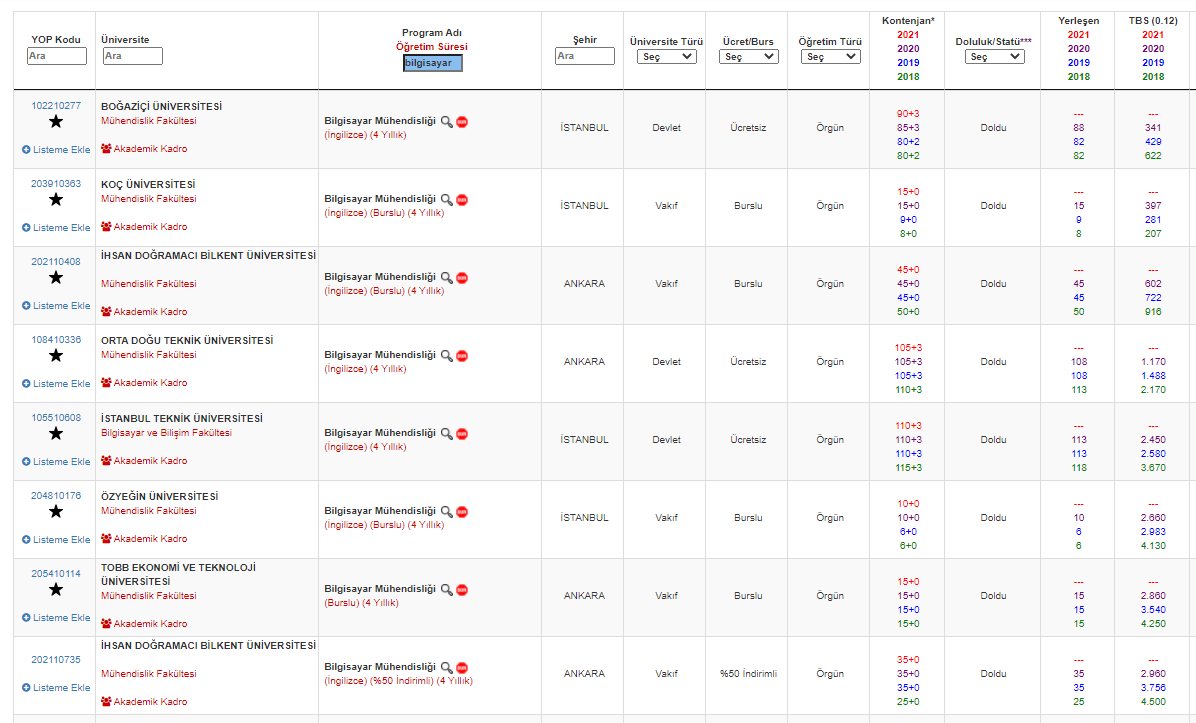This screenshot has height=723, width=1196.
Task: Click red round icon in Bilkent 202110408 row
Action: point(462,278)
